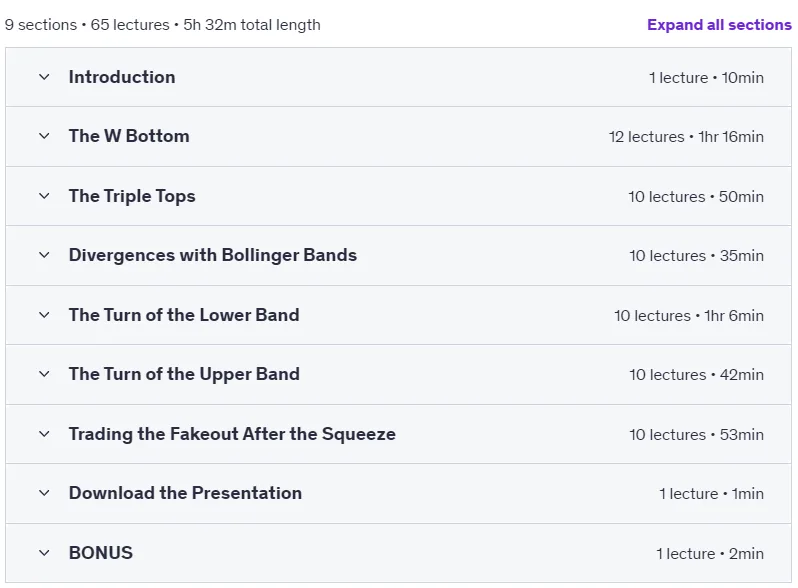Open The Turn of the Upper Band heading

[184, 374]
